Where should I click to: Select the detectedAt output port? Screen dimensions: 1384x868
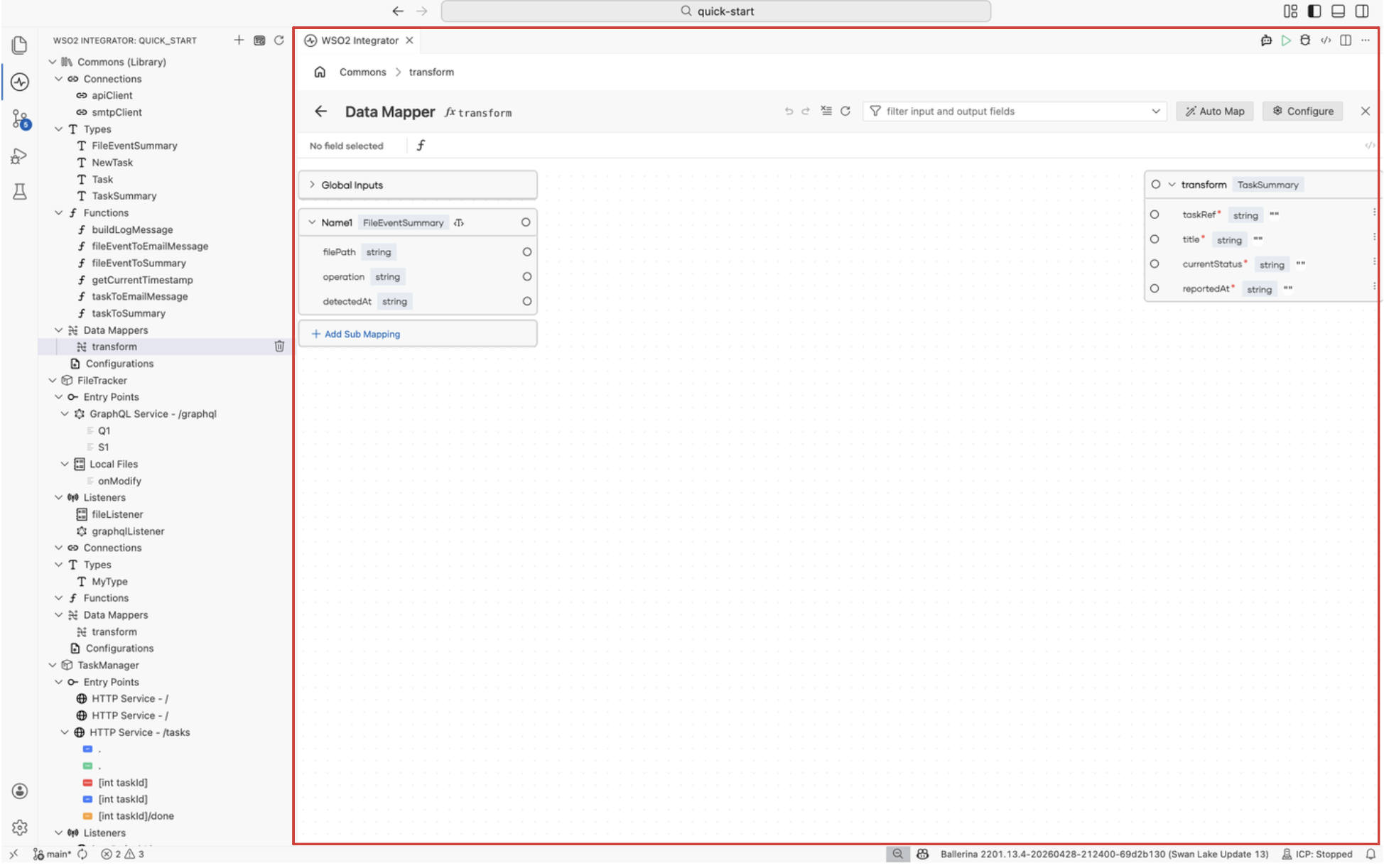coord(527,301)
